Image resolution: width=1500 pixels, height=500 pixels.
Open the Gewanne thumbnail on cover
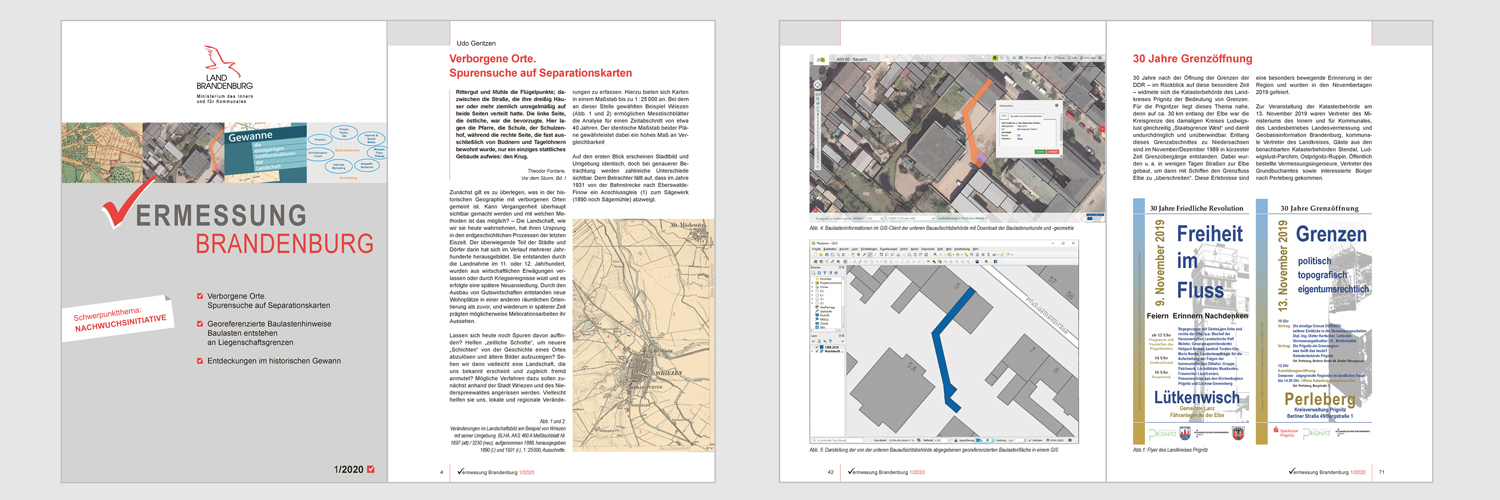click(x=264, y=152)
